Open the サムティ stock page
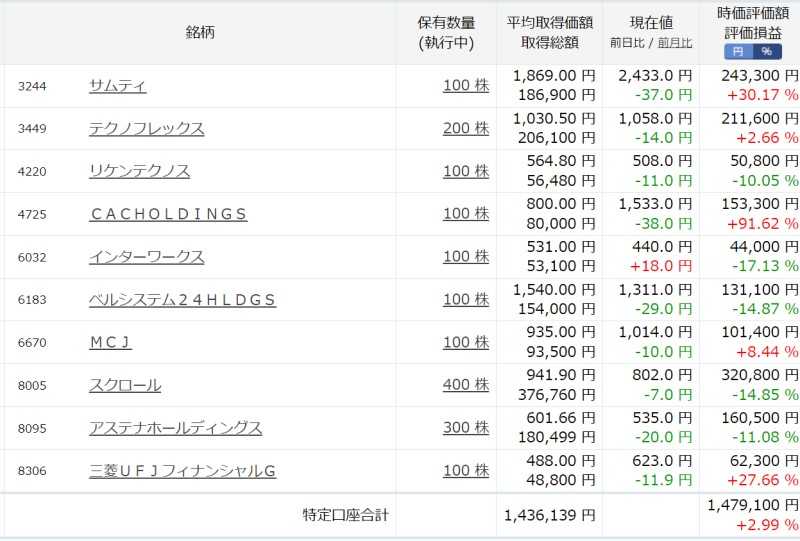The image size is (800, 541). pyautogui.click(x=117, y=86)
